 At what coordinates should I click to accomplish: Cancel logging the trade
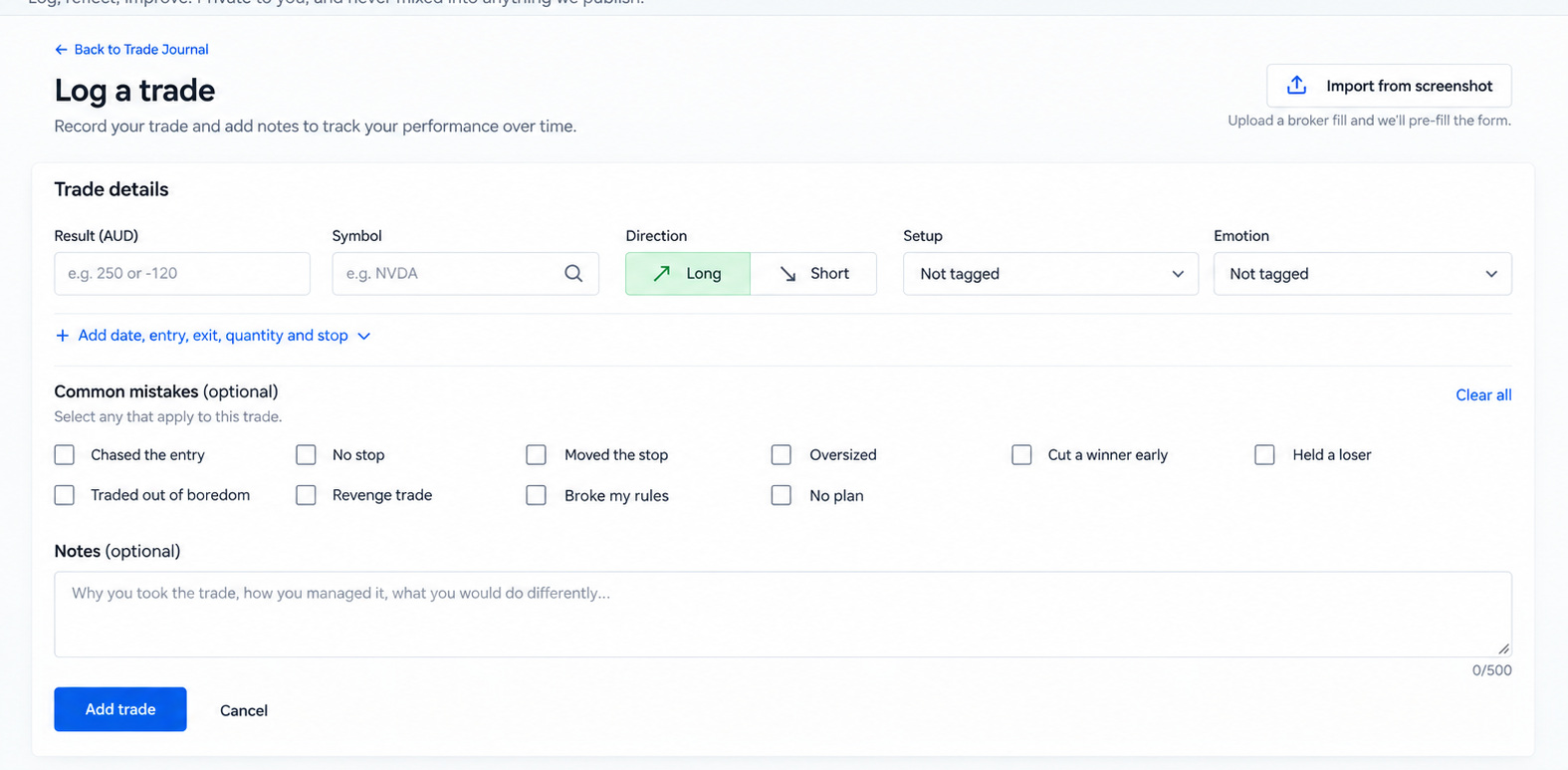point(244,710)
